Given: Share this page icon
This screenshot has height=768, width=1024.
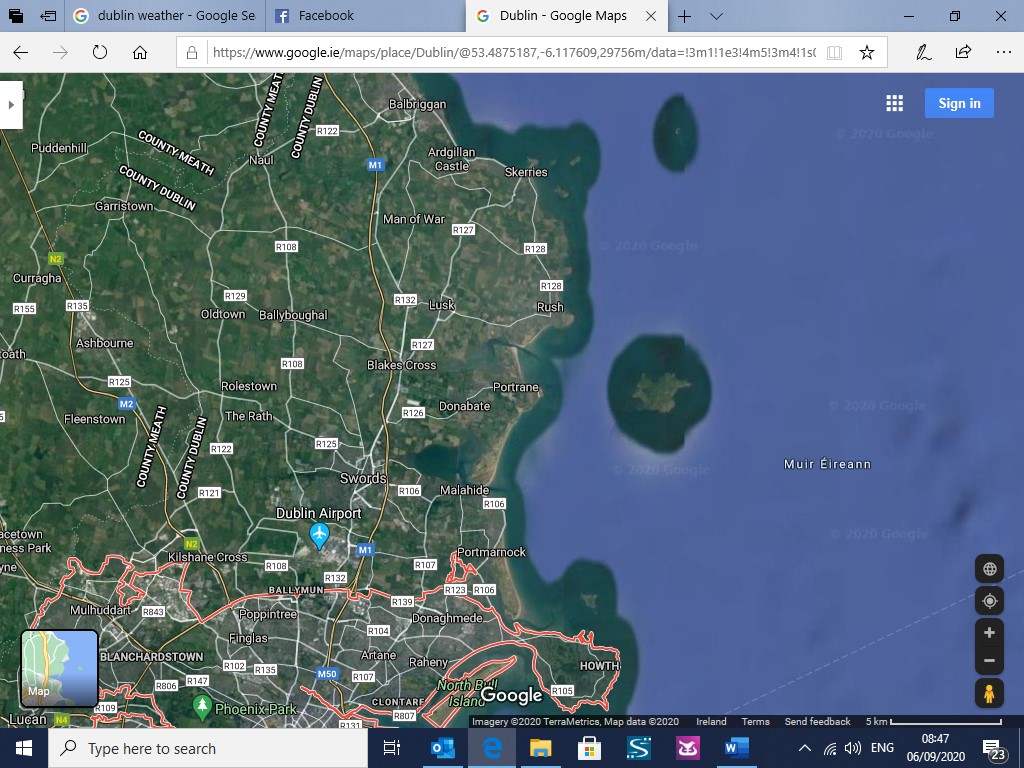Looking at the screenshot, I should 963,52.
